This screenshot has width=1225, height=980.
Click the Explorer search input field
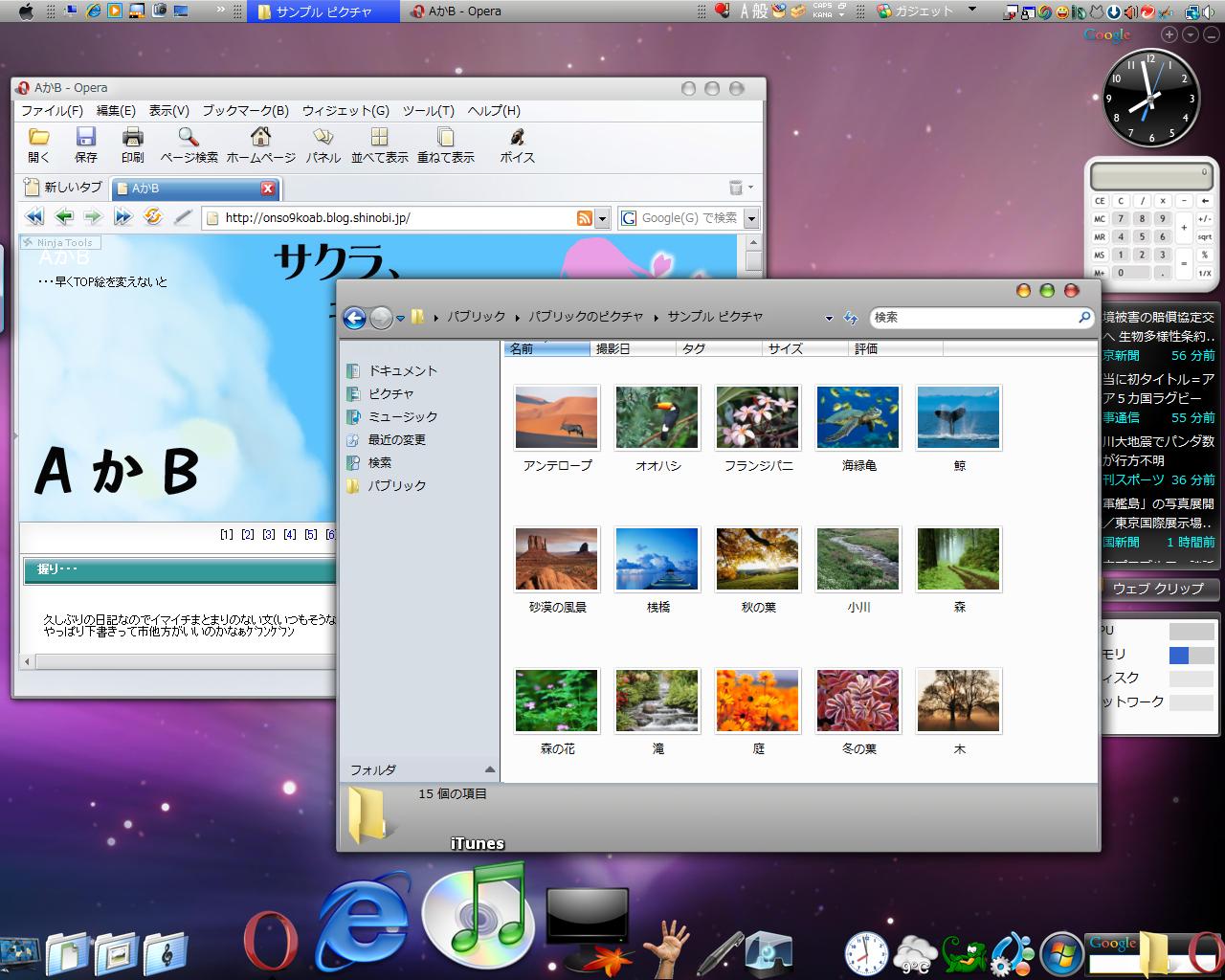pos(971,317)
